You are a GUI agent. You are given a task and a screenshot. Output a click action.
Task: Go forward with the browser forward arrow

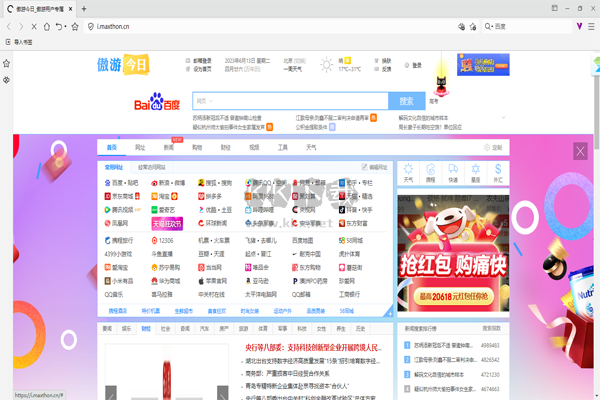point(21,26)
